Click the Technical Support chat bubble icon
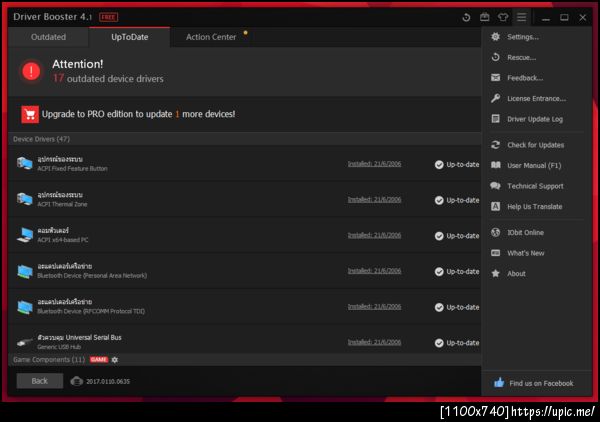The height and width of the screenshot is (422, 600). tap(495, 186)
